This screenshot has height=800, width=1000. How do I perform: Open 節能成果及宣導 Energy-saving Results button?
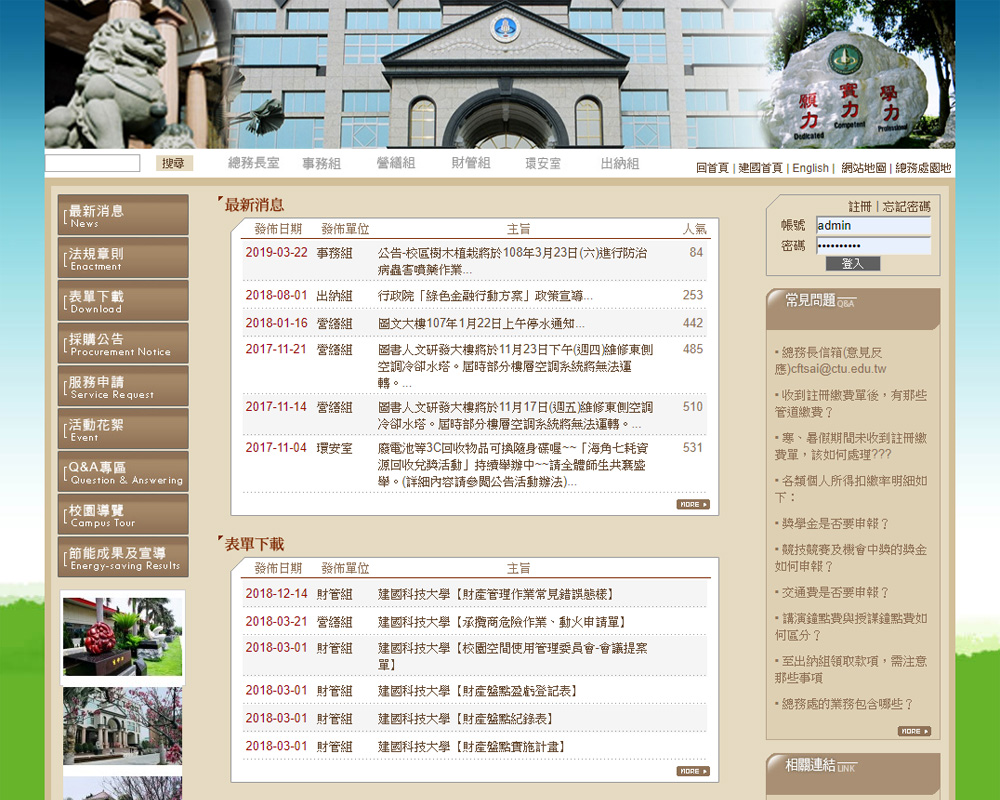123,557
